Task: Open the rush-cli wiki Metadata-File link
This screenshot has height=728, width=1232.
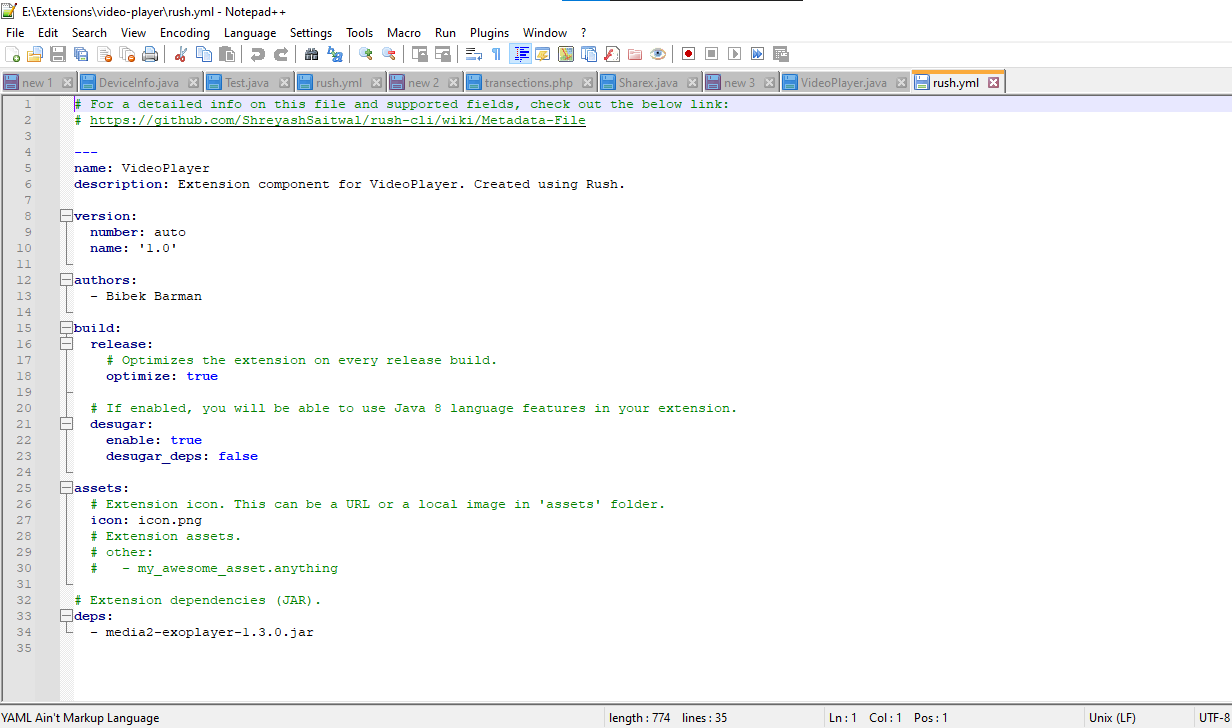Action: 337,120
